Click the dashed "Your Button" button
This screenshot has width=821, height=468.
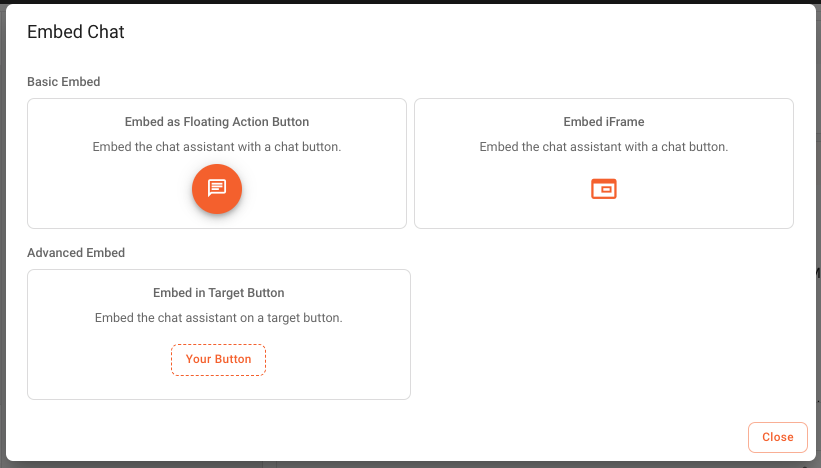218,360
